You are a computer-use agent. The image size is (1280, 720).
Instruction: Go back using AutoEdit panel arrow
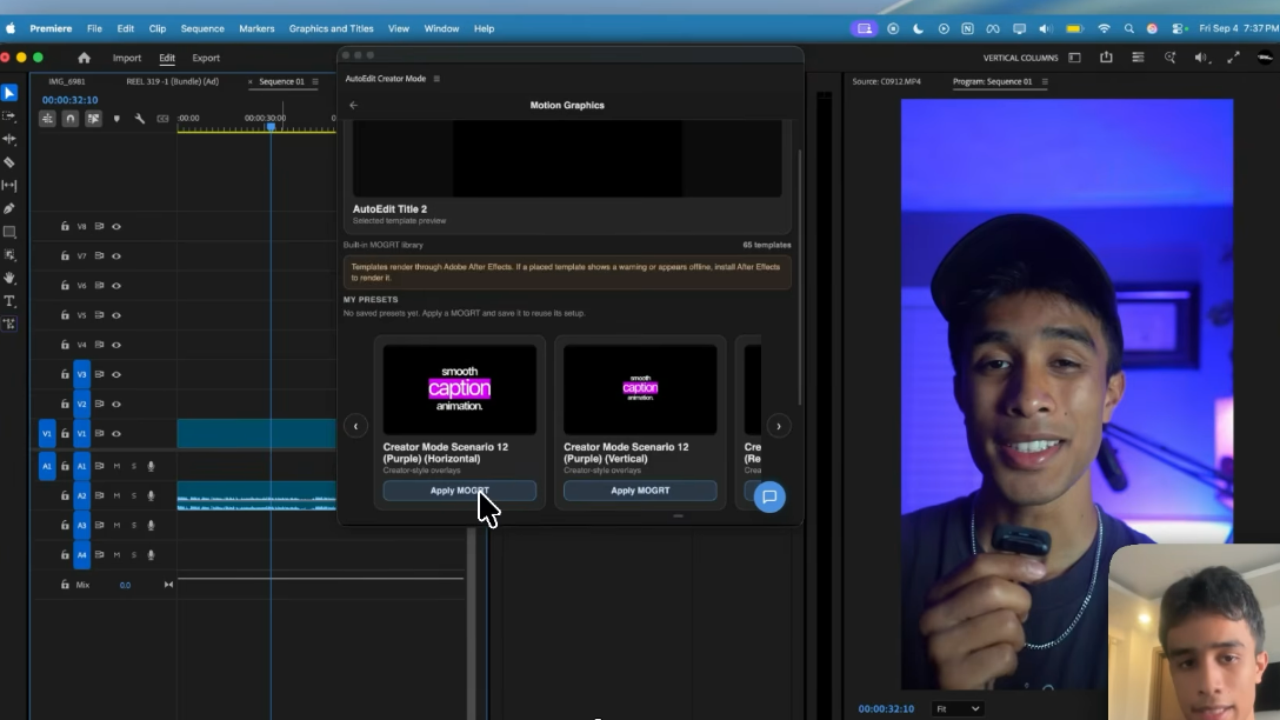353,105
